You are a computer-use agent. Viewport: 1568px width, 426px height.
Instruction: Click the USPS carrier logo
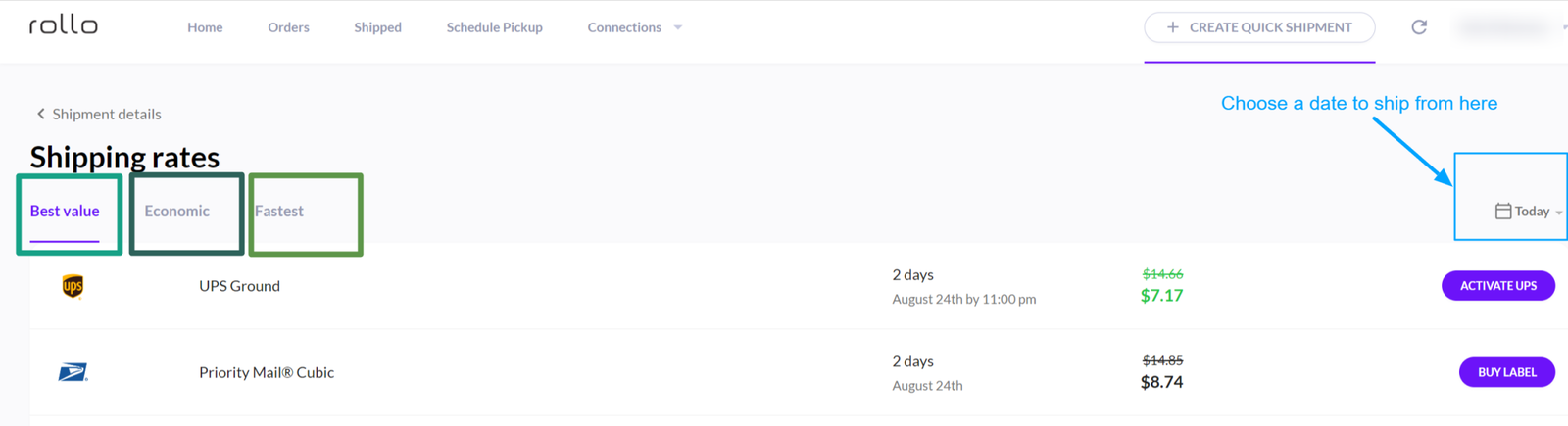[x=73, y=372]
